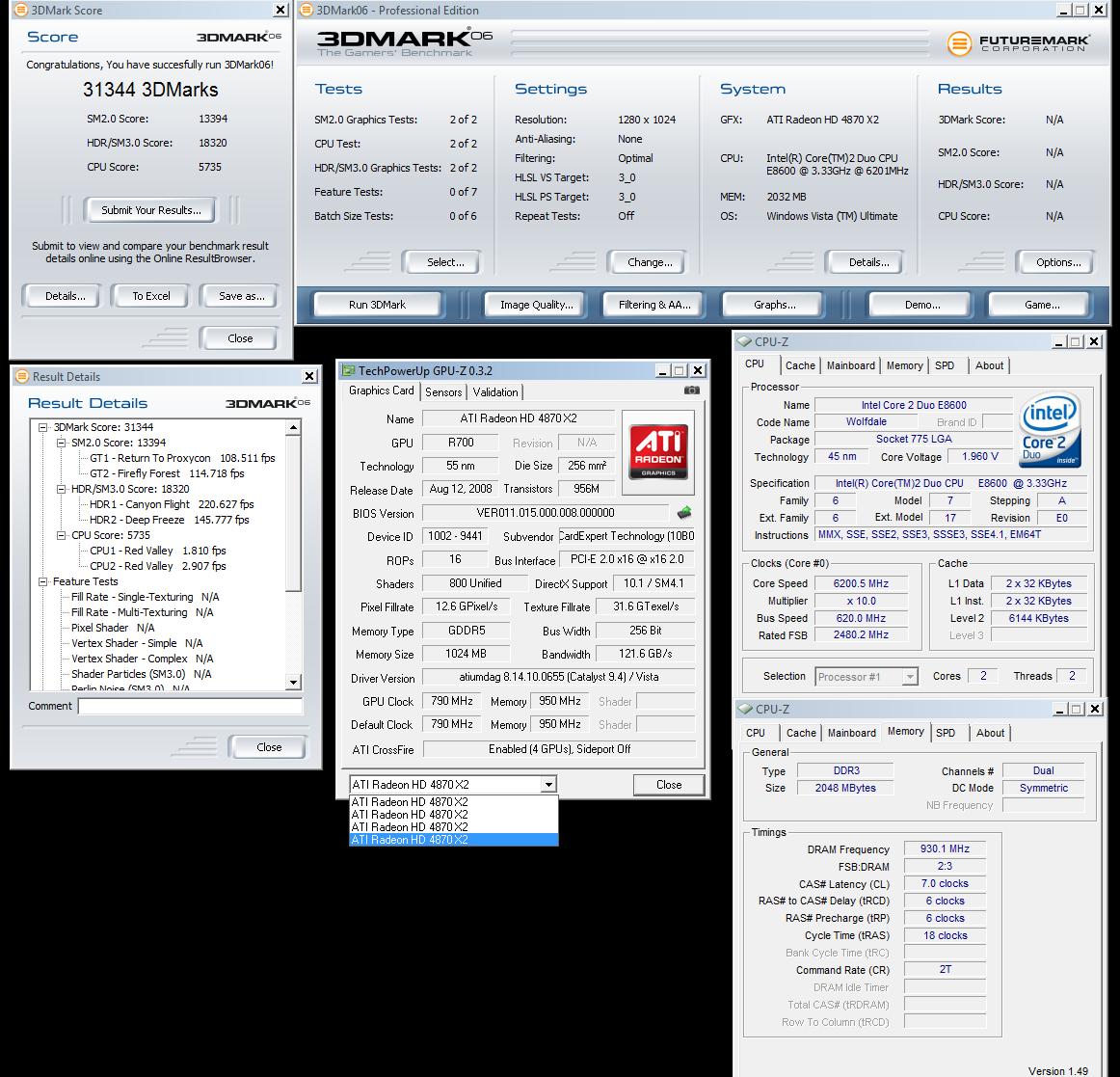The image size is (1120, 1077).
Task: Click scroll down arrow in Result Details
Action: [294, 683]
